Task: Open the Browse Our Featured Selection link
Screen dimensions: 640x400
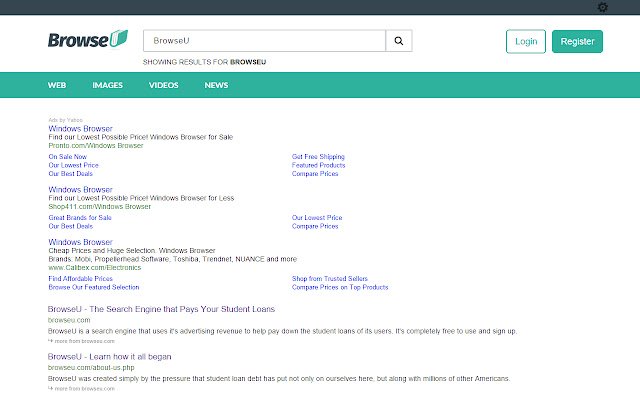Action: click(x=94, y=287)
